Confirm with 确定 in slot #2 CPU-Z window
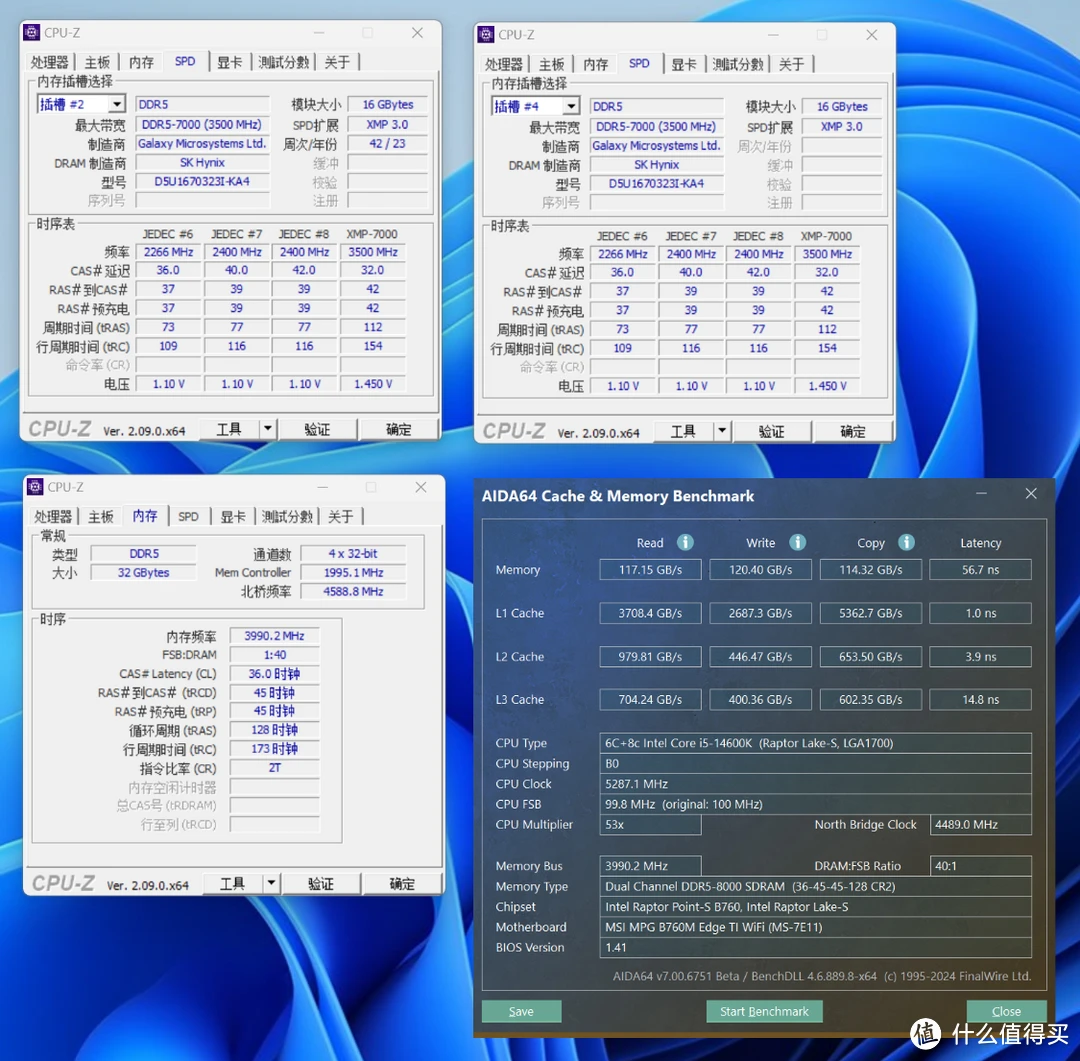1080x1061 pixels. click(399, 429)
